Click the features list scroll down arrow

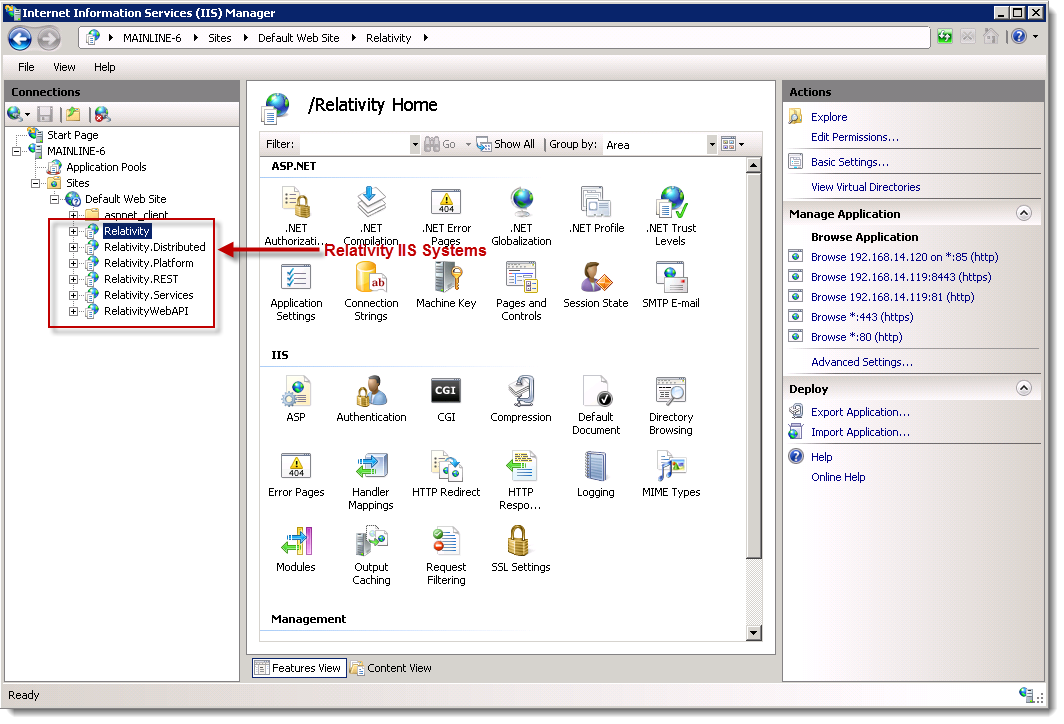[754, 632]
